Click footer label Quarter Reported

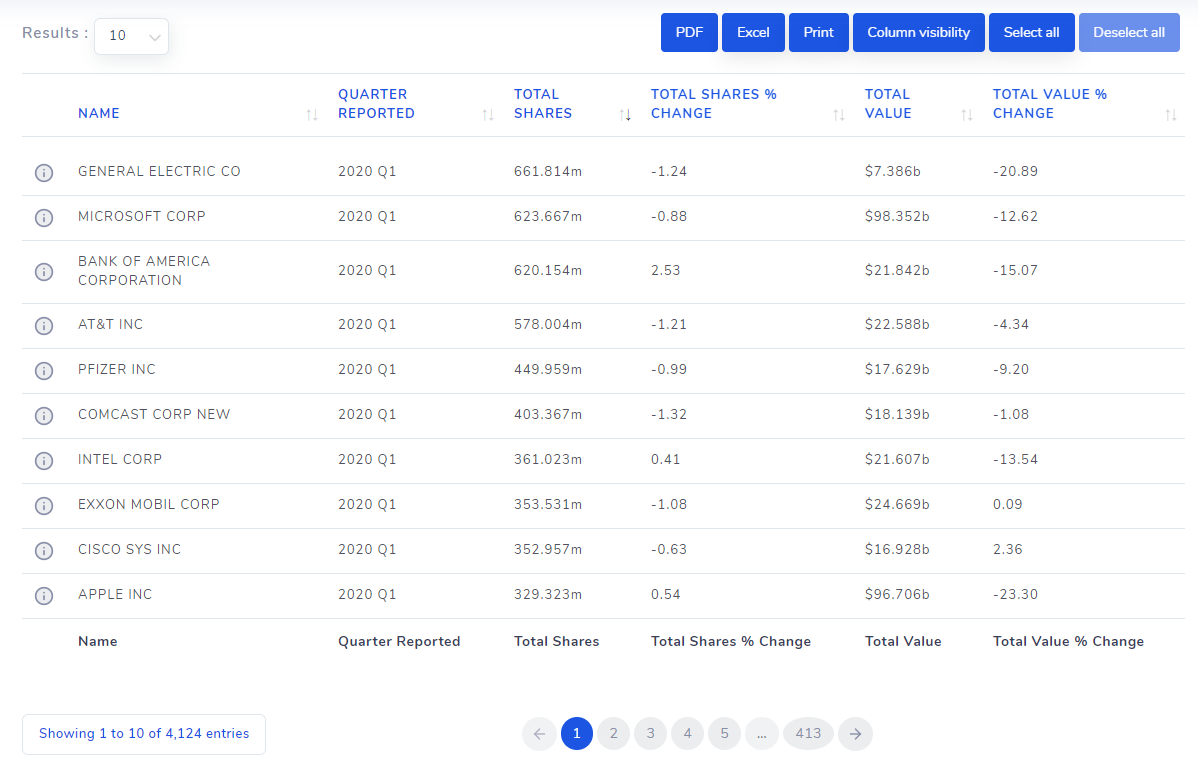(399, 641)
